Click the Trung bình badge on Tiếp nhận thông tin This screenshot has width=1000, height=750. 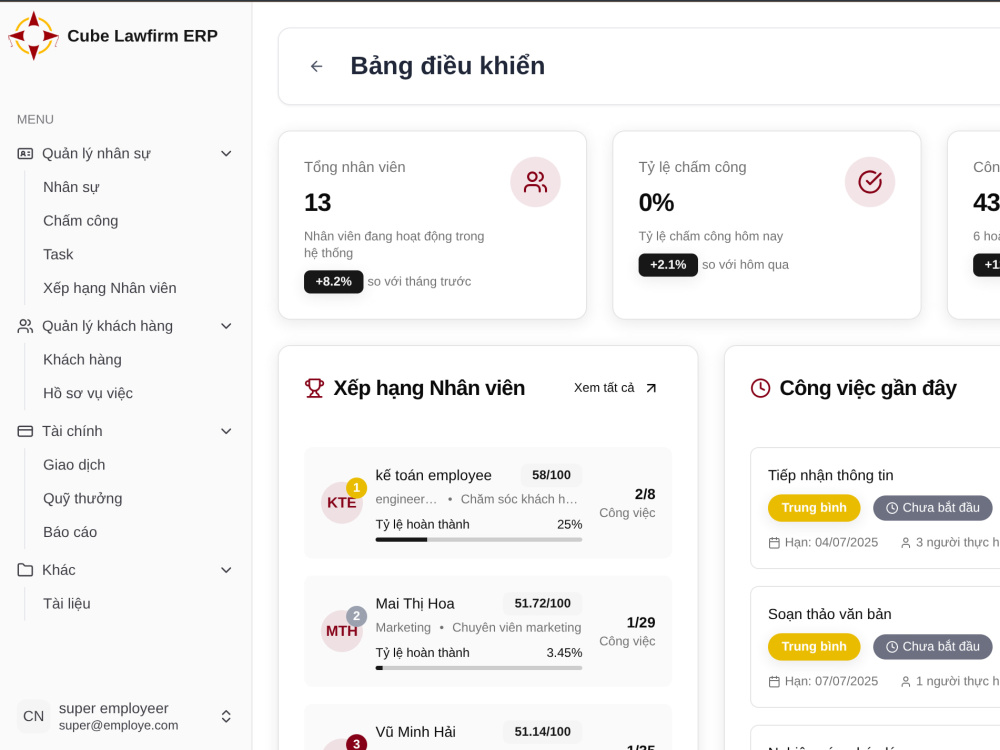[814, 508]
